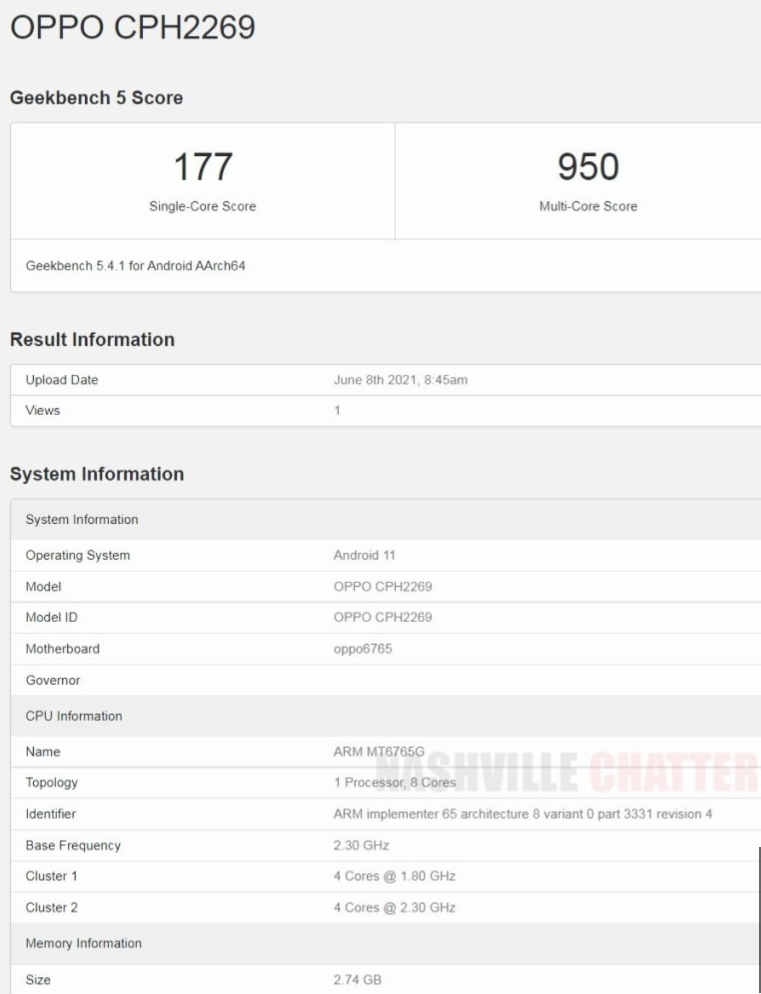The width and height of the screenshot is (761, 994).
Task: Select the base frequency value 2.30 GHz
Action: (x=361, y=846)
